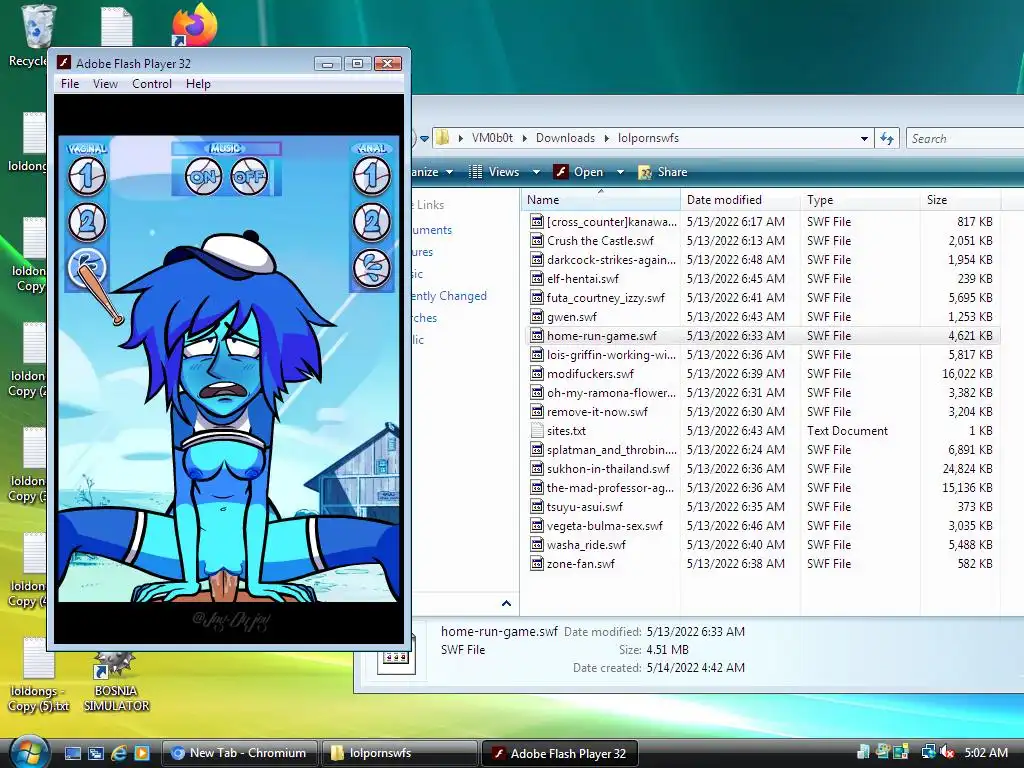Image resolution: width=1024 pixels, height=768 pixels.
Task: Sort files by the Size column
Action: [x=961, y=200]
